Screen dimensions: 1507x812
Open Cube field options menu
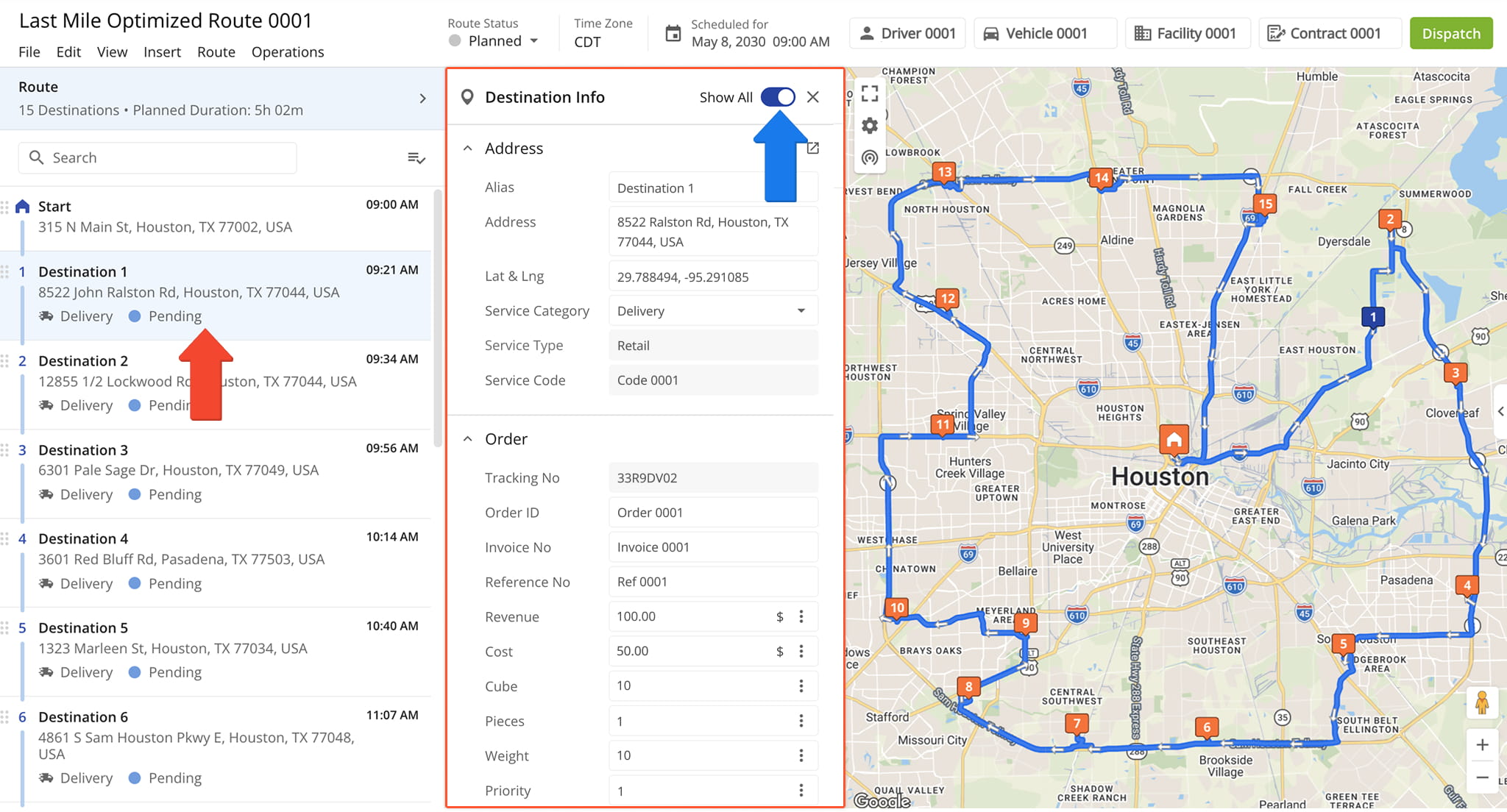(801, 685)
